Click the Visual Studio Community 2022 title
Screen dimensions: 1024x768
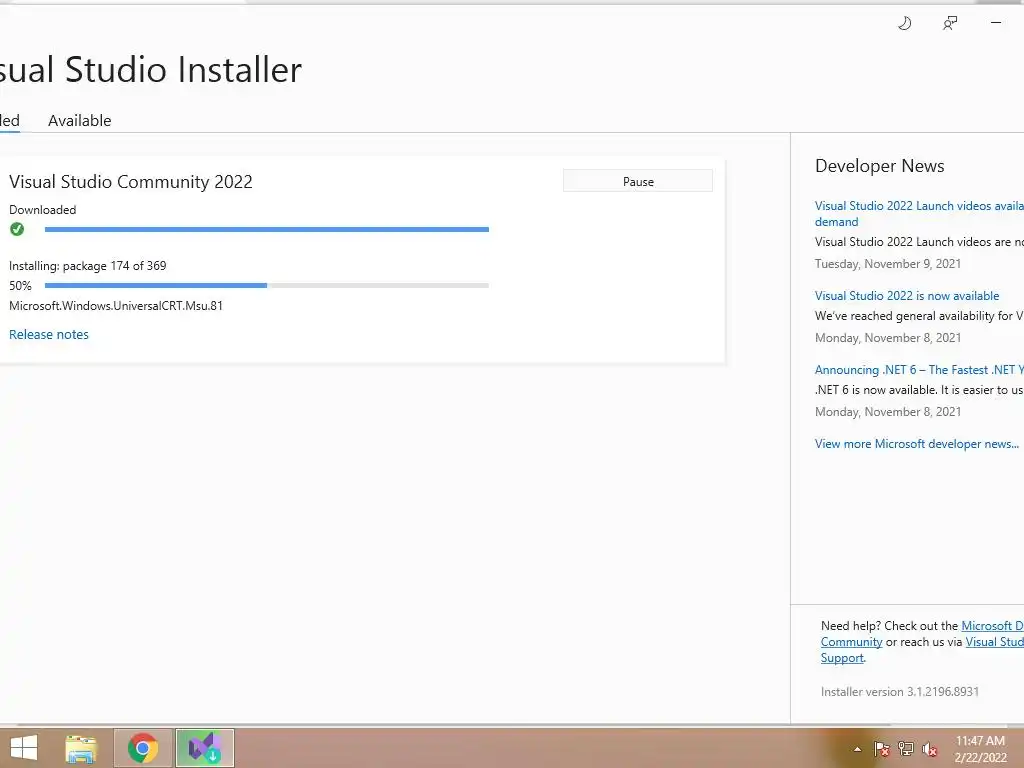point(131,182)
